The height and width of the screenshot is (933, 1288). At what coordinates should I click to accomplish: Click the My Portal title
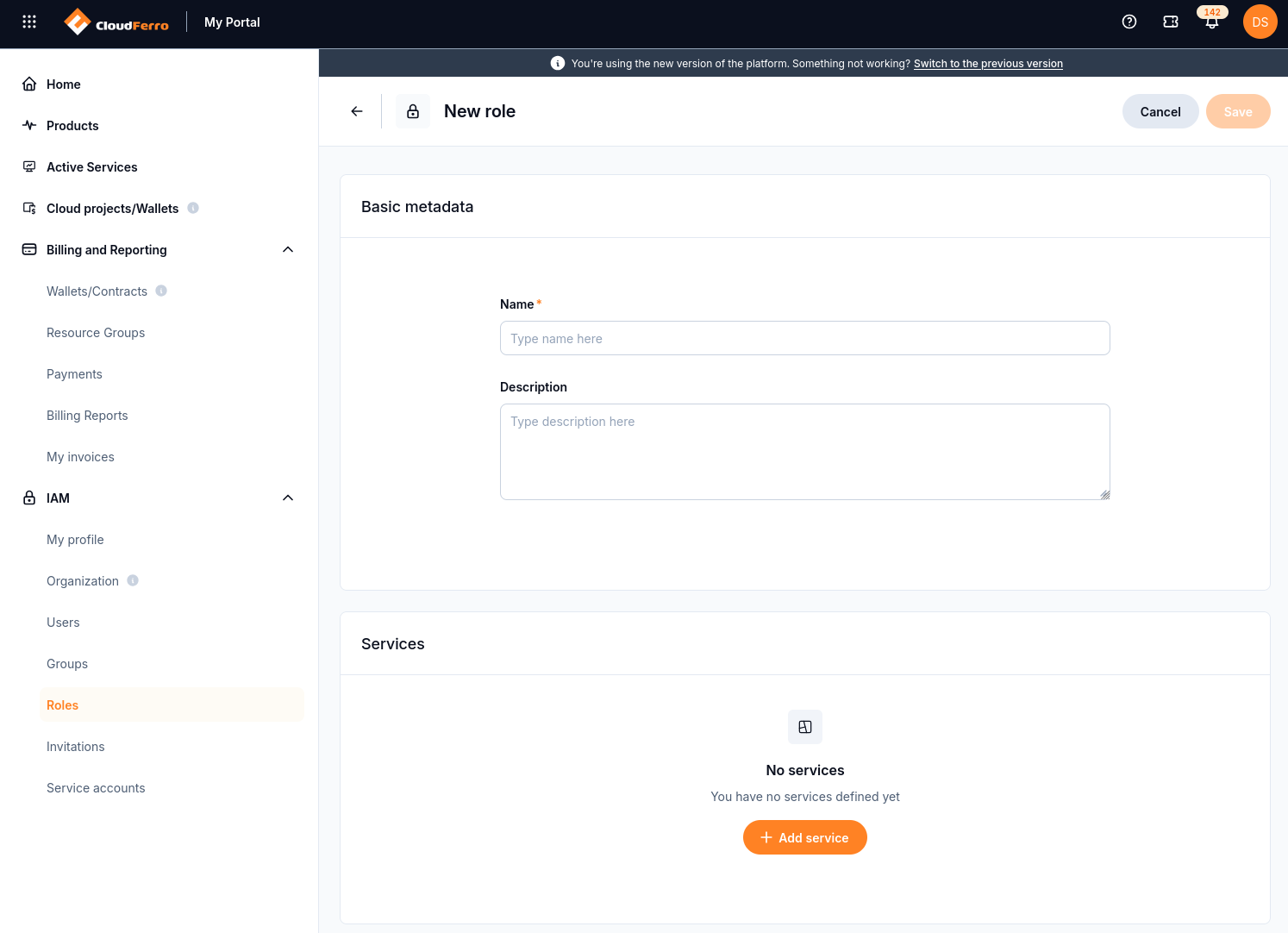click(x=232, y=22)
